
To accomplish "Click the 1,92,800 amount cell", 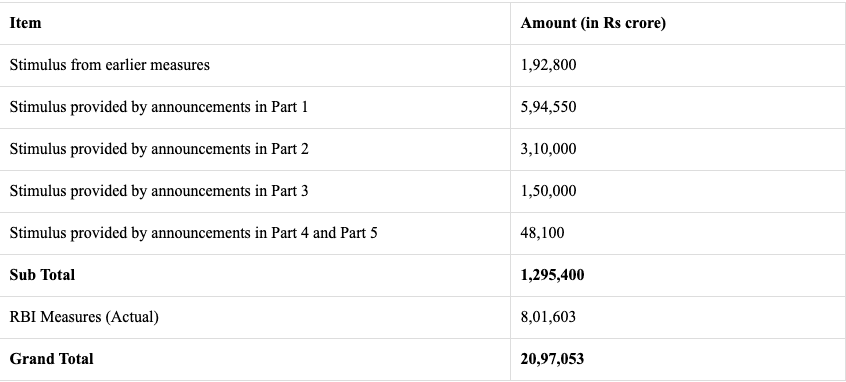I will pyautogui.click(x=548, y=65).
